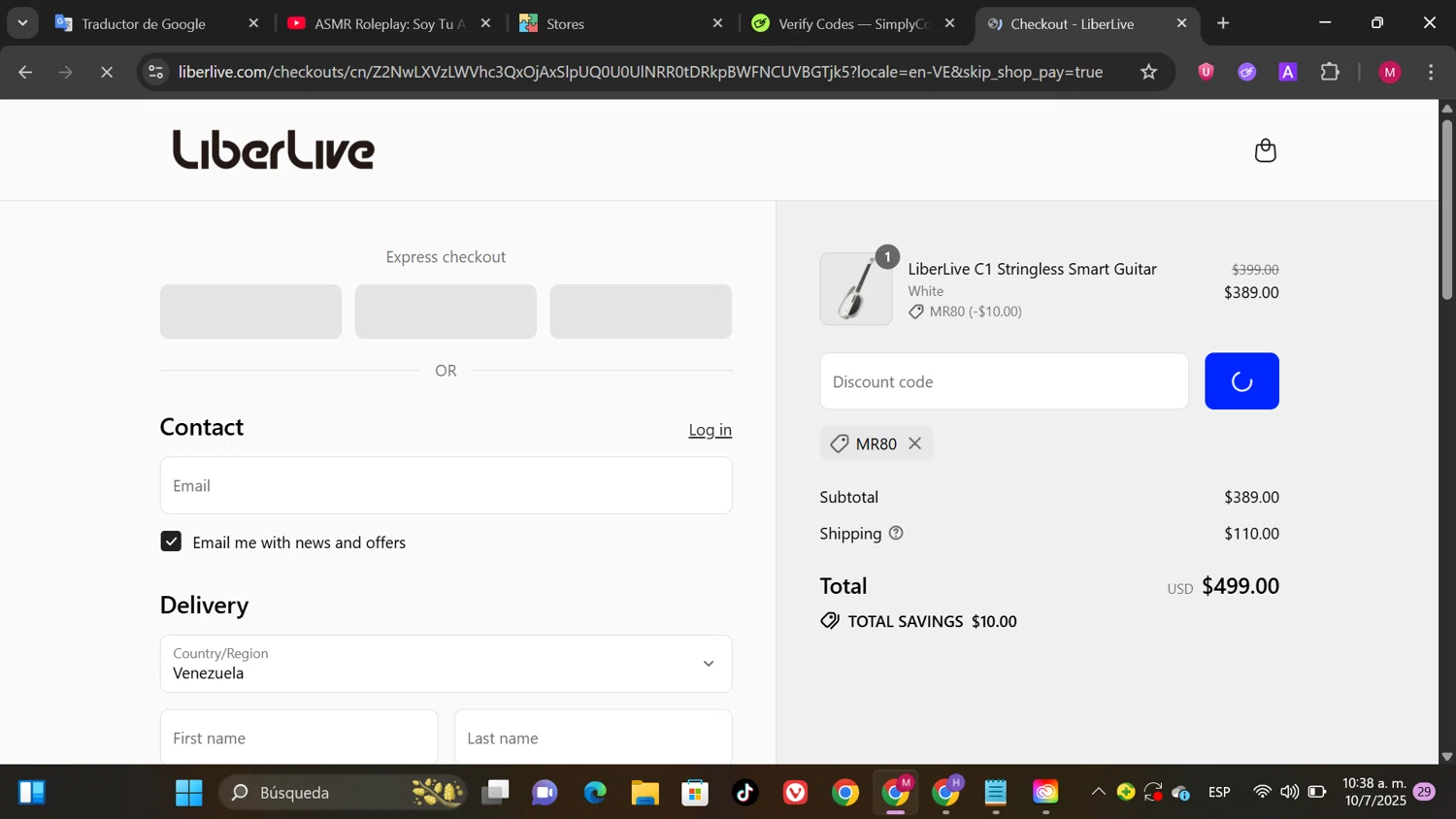Click the third express checkout button

coord(641,311)
